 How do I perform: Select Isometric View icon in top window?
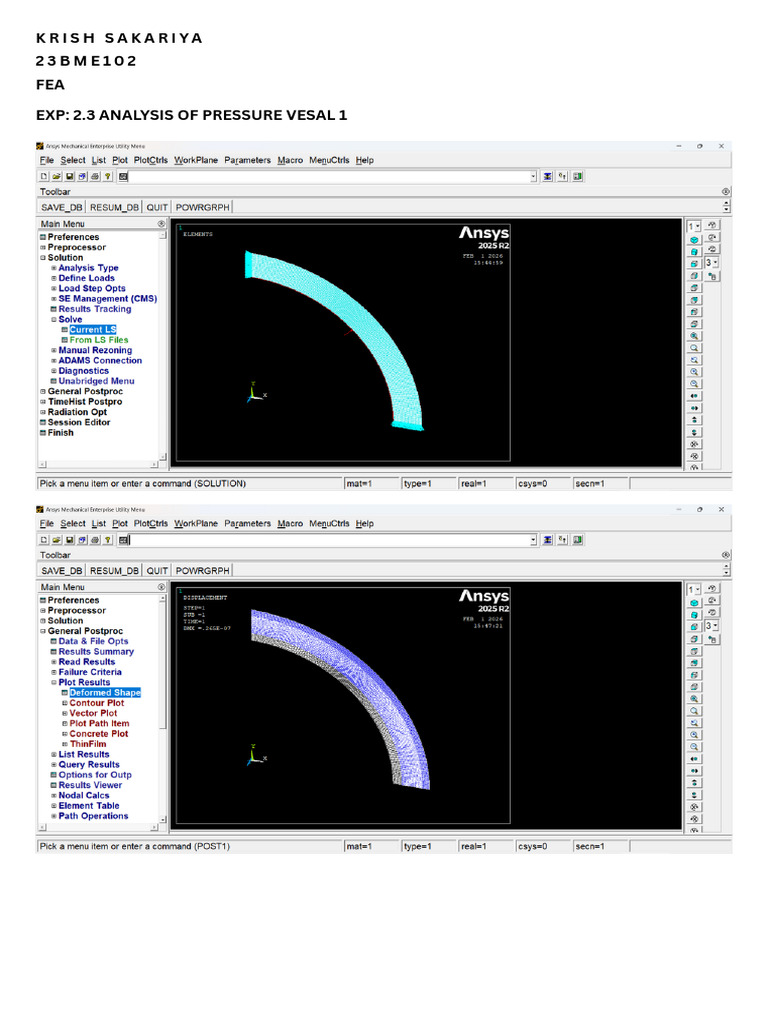coord(694,240)
